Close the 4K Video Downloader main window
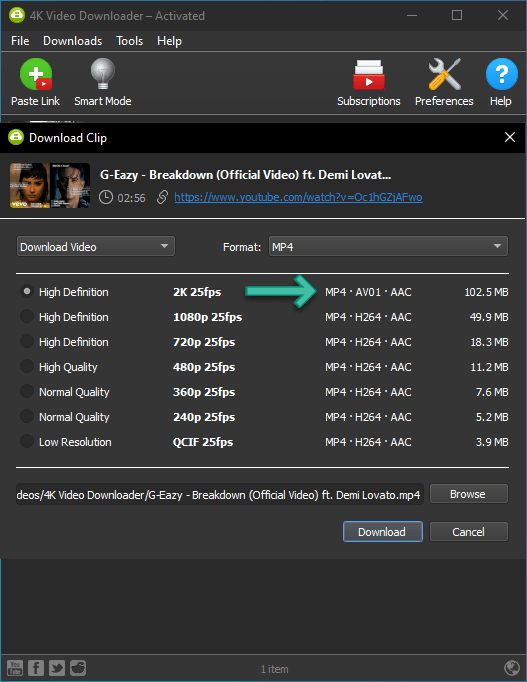This screenshot has height=682, width=527. coord(503,16)
